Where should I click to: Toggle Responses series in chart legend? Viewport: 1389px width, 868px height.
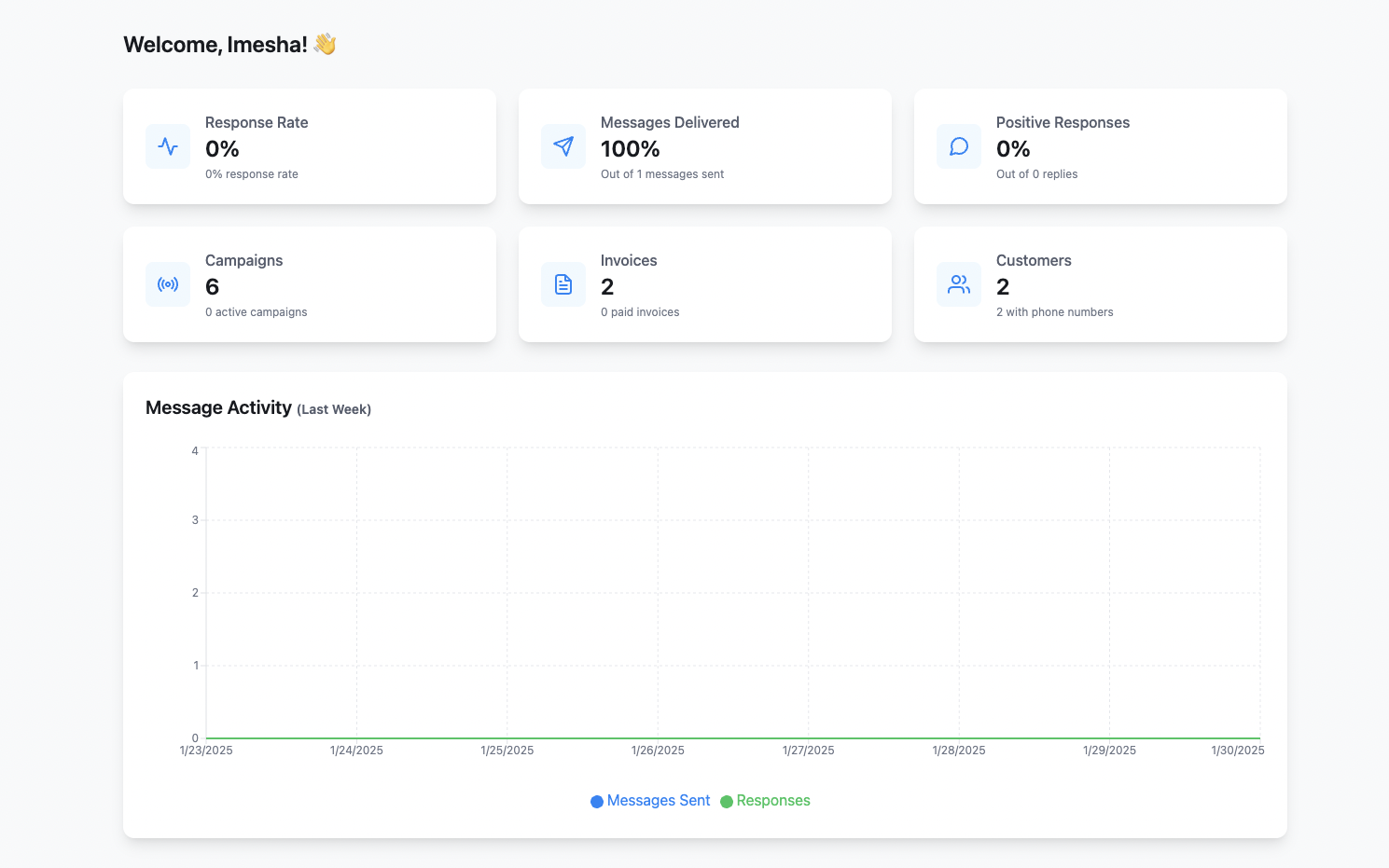772,801
